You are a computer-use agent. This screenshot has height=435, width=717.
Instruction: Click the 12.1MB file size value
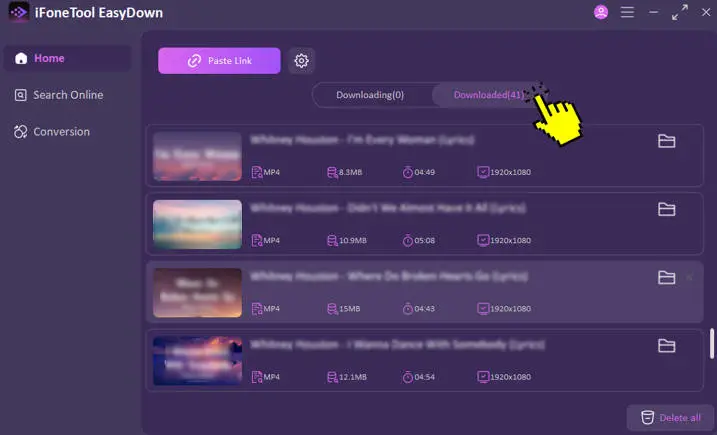[353, 377]
